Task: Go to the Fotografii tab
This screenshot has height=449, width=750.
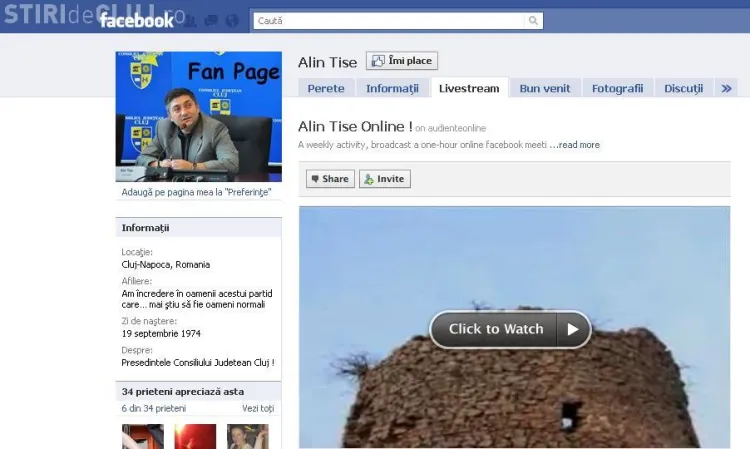Action: pos(617,88)
